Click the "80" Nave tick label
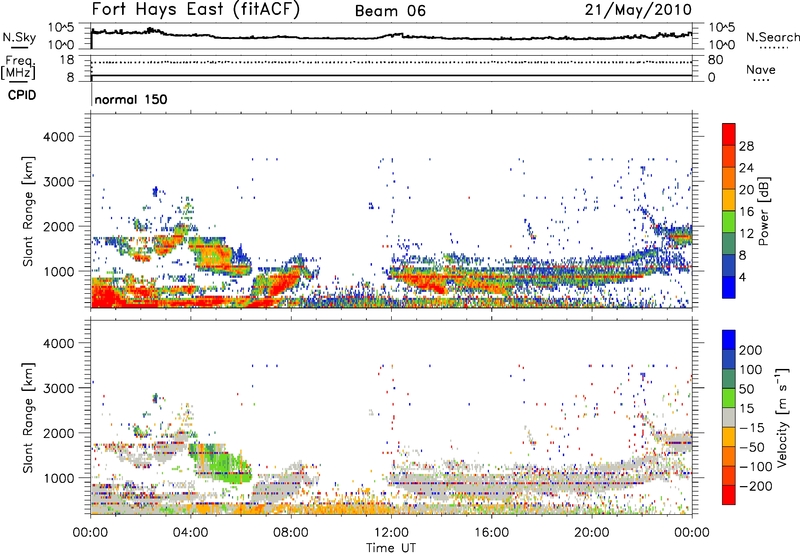The image size is (800, 554). click(715, 60)
